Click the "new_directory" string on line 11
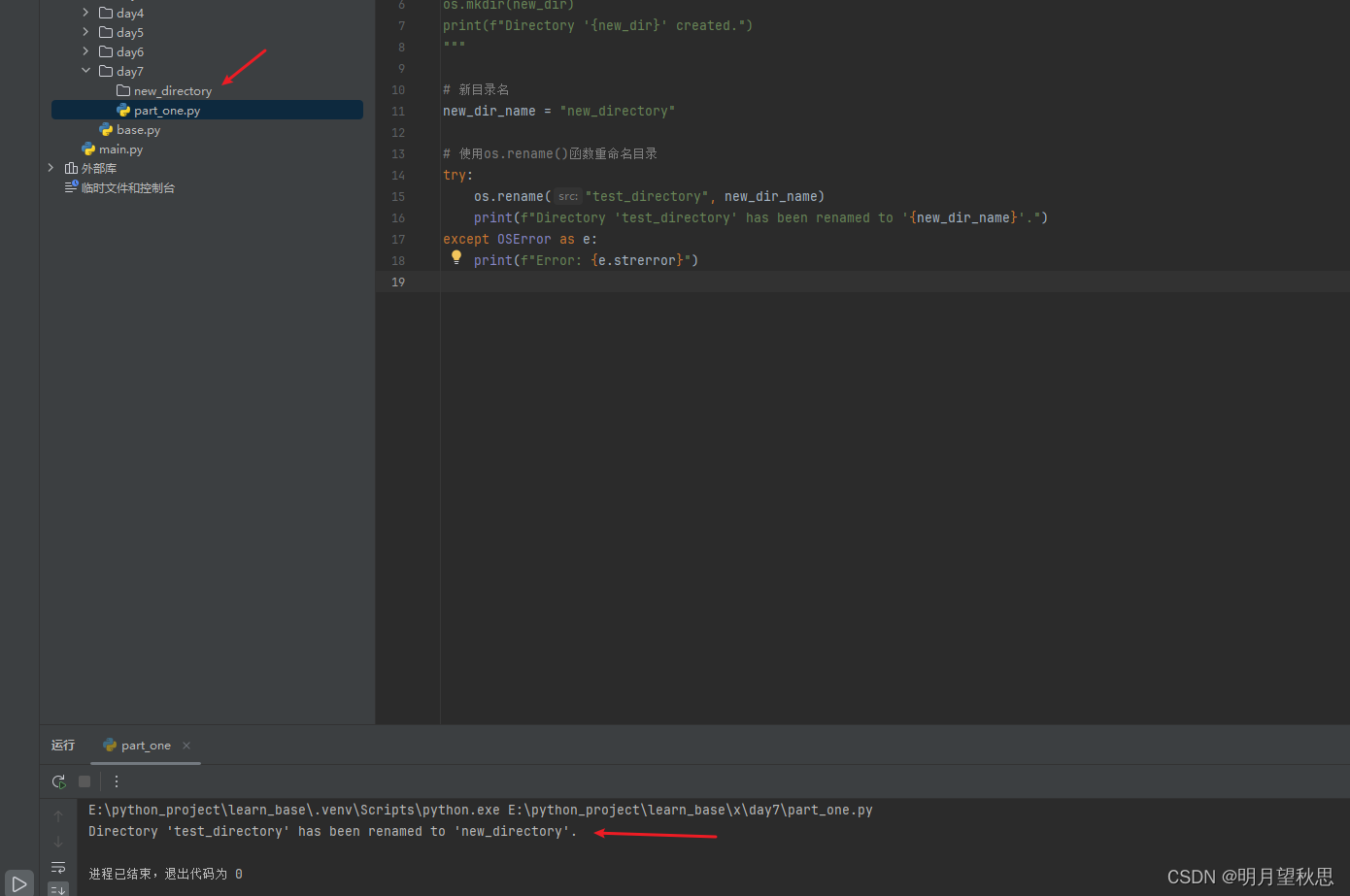This screenshot has height=896, width=1350. coord(618,111)
